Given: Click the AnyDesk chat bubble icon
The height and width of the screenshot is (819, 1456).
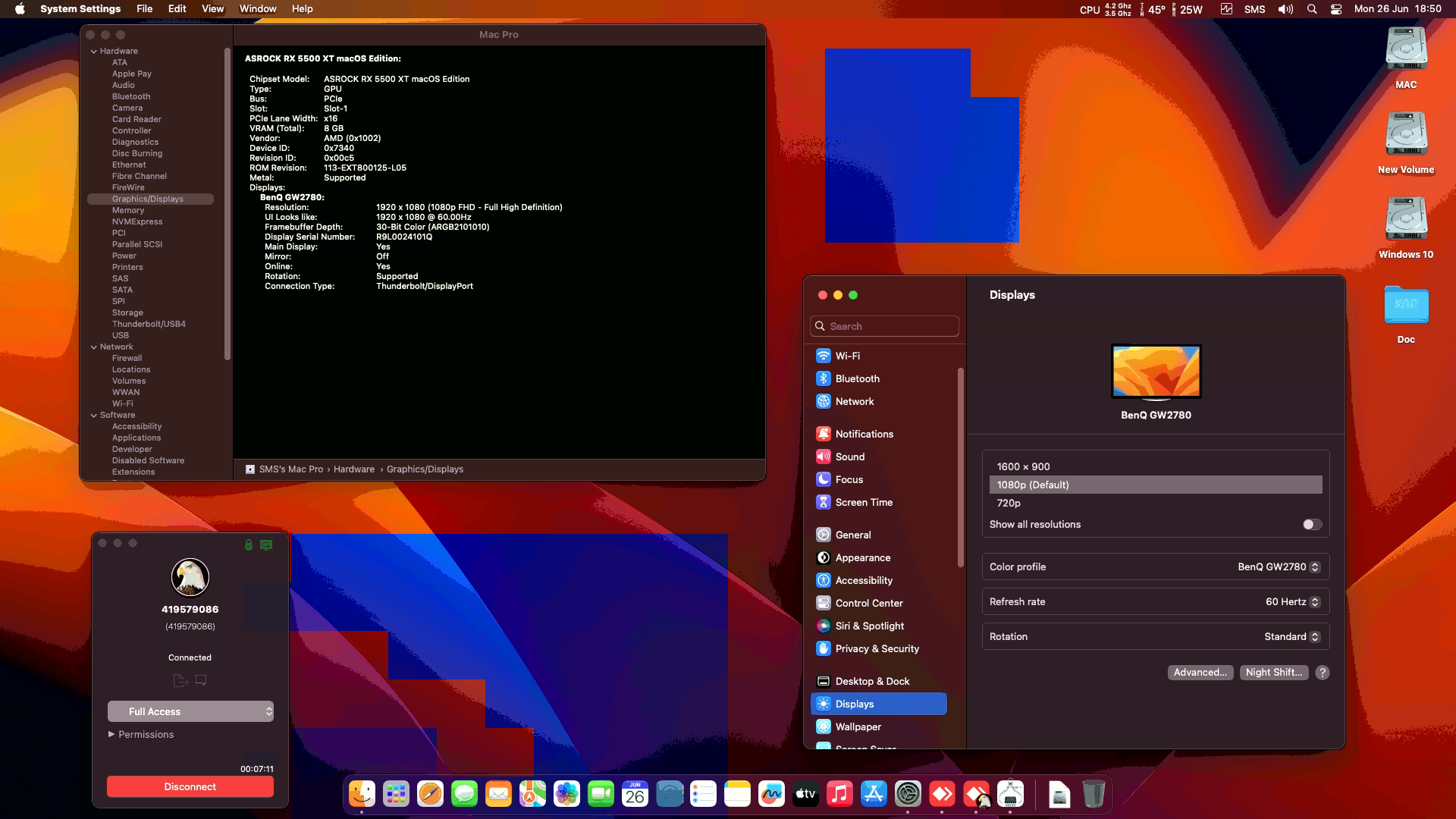Looking at the screenshot, I should click(x=201, y=680).
